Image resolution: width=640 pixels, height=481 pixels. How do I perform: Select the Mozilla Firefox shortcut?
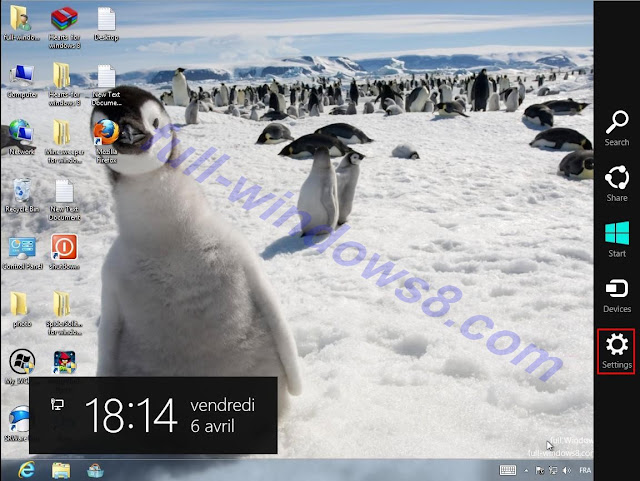pyautogui.click(x=106, y=142)
